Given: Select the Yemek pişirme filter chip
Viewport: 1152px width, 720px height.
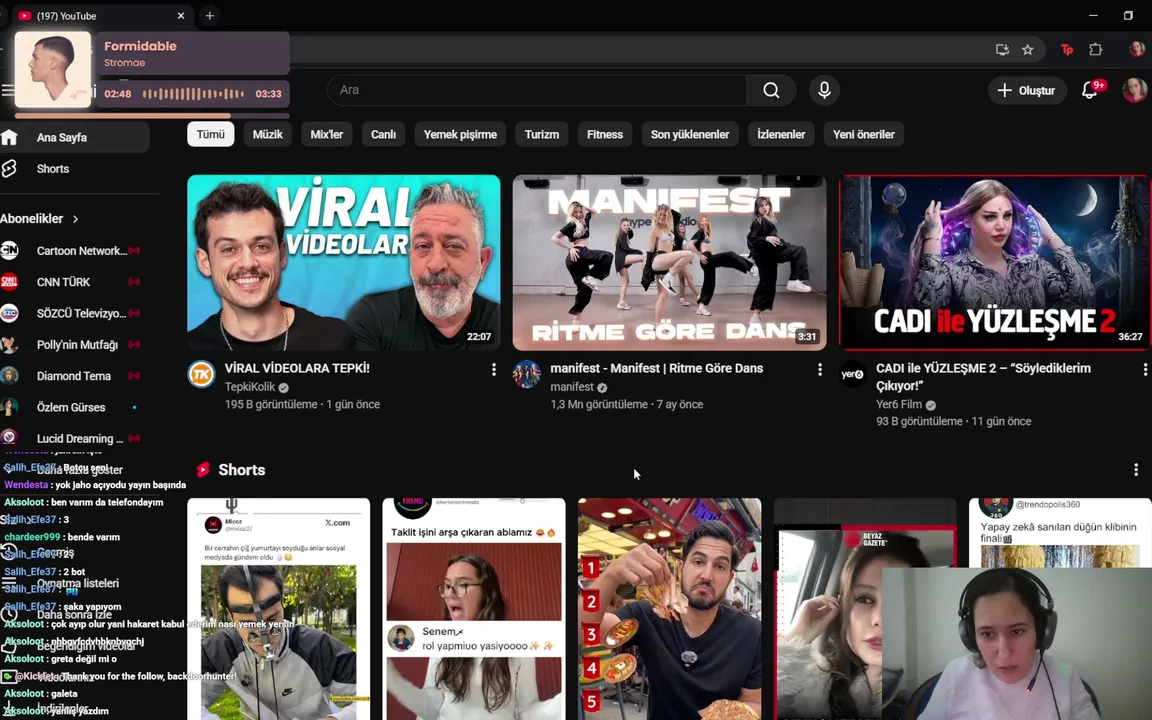Looking at the screenshot, I should 461,134.
